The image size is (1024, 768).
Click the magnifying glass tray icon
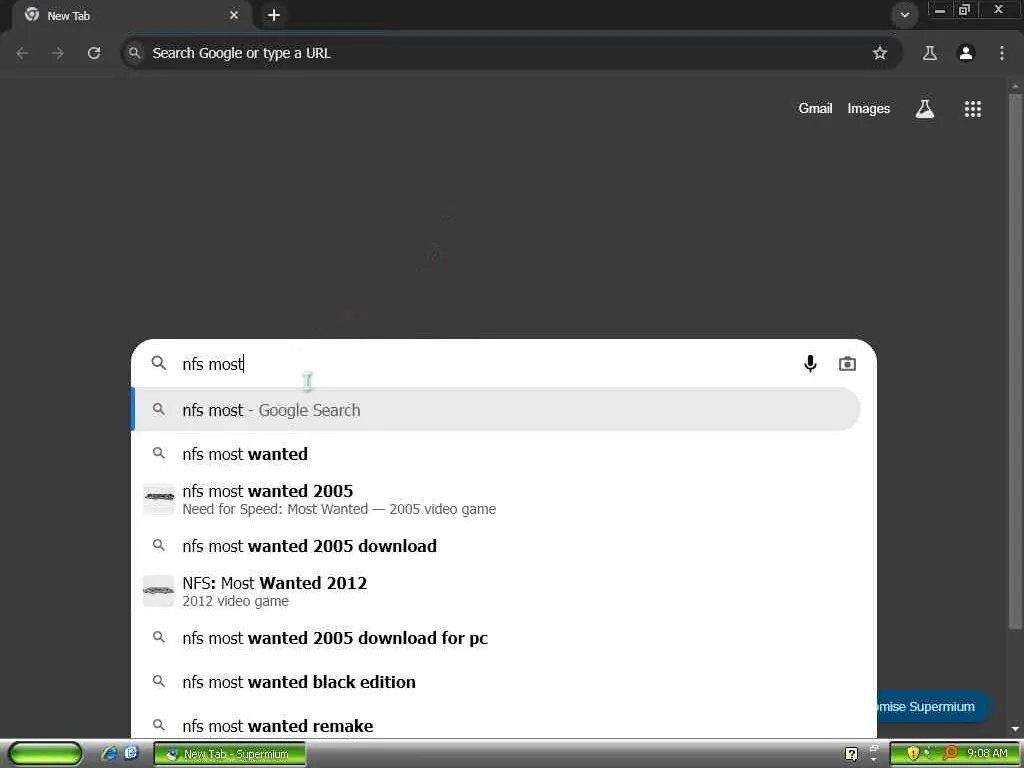950,754
